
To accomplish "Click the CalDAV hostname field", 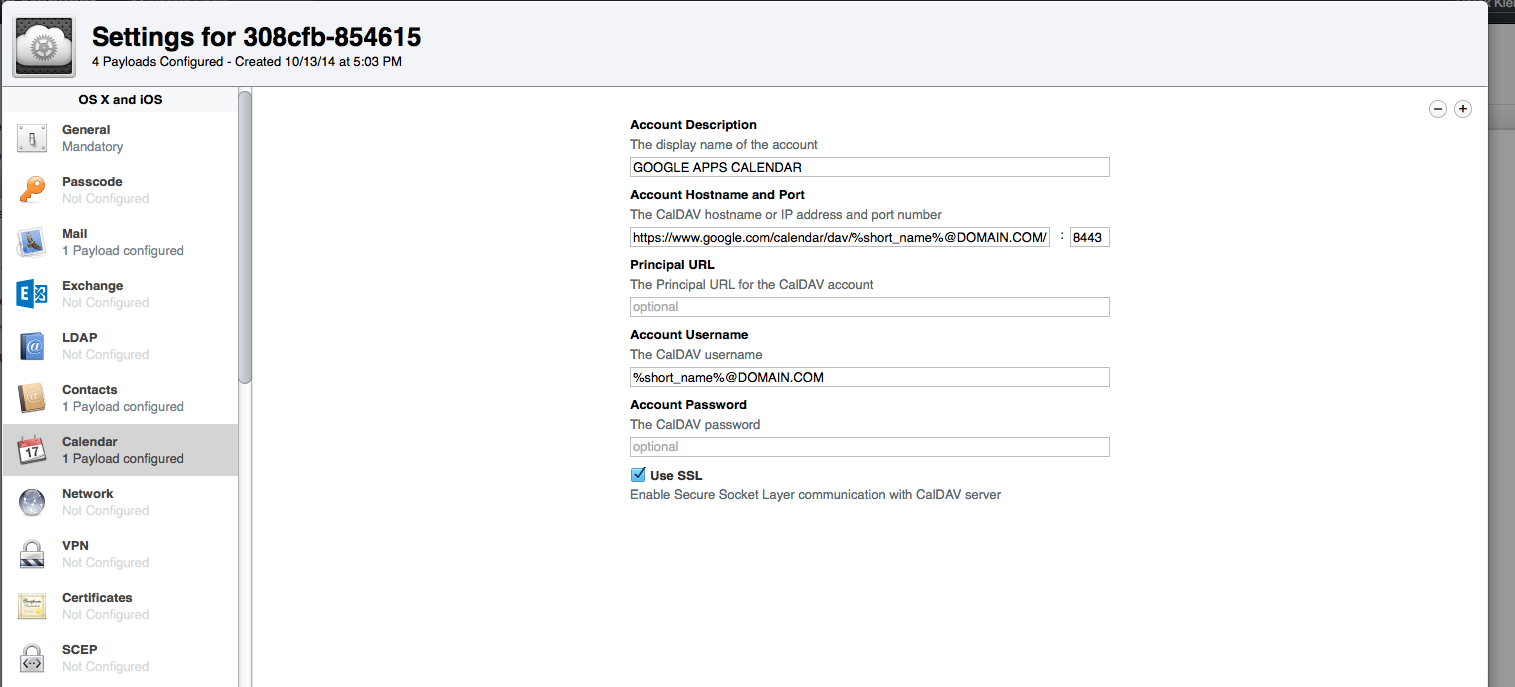I will click(x=839, y=237).
